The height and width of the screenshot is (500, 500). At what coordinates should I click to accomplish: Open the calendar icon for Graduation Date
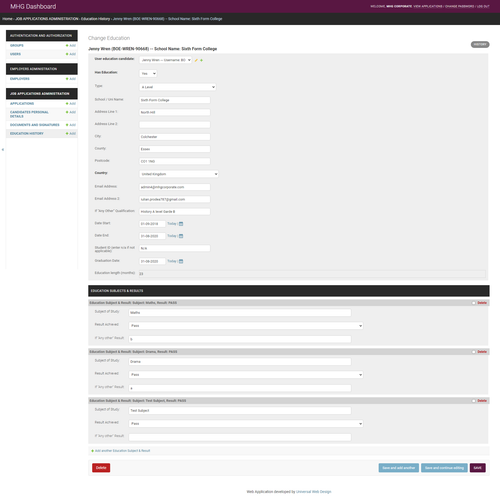click(x=181, y=261)
